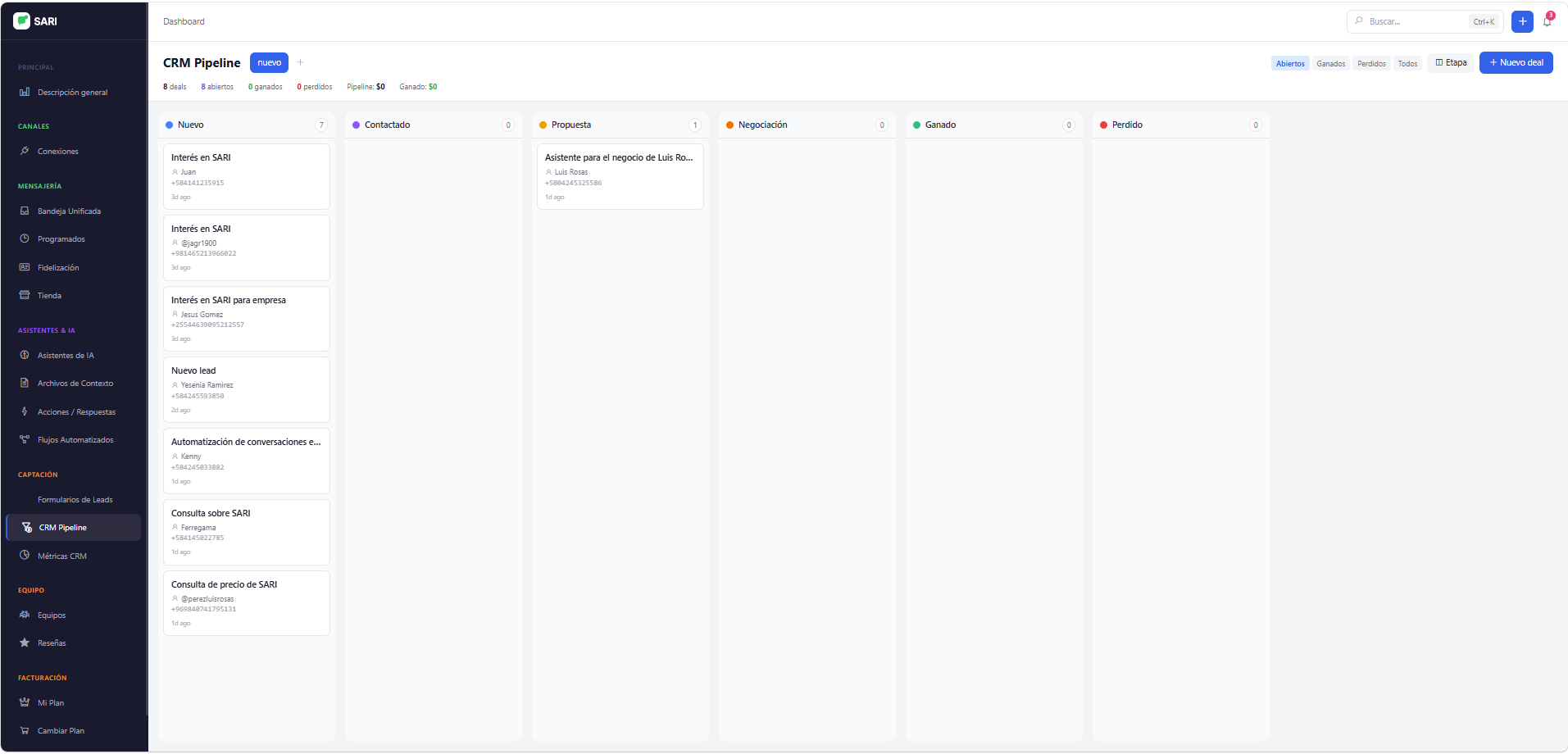Open Asistente para el negocio deal card
This screenshot has width=1568, height=754.
point(620,176)
